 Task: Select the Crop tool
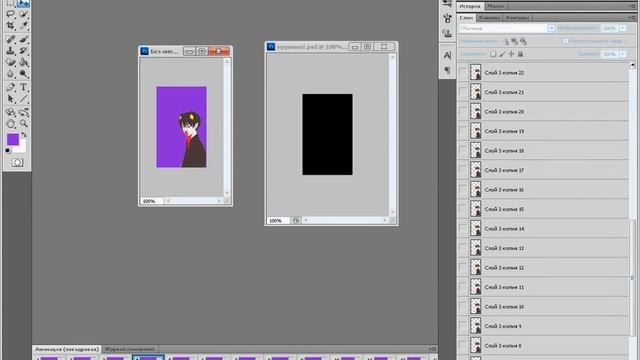[11, 26]
